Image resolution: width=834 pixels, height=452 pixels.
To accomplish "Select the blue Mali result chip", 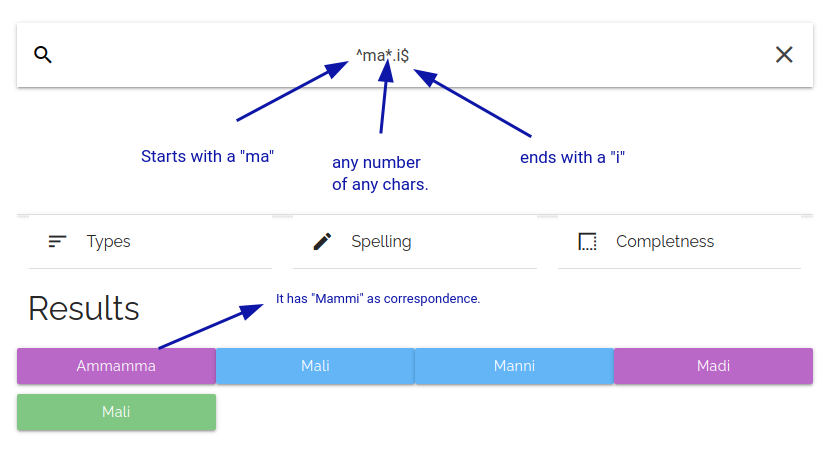I will tap(315, 366).
